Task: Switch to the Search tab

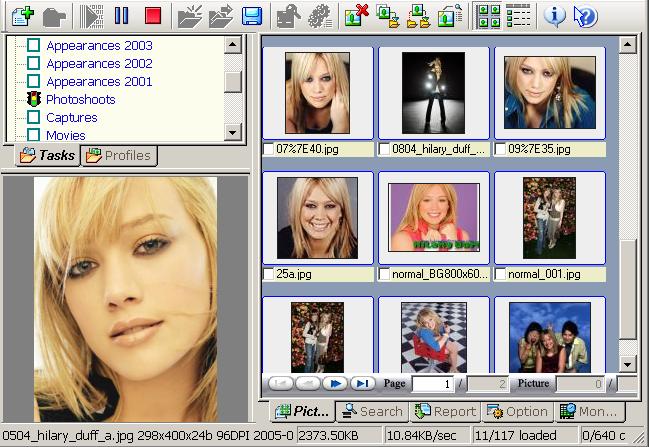Action: click(x=370, y=411)
